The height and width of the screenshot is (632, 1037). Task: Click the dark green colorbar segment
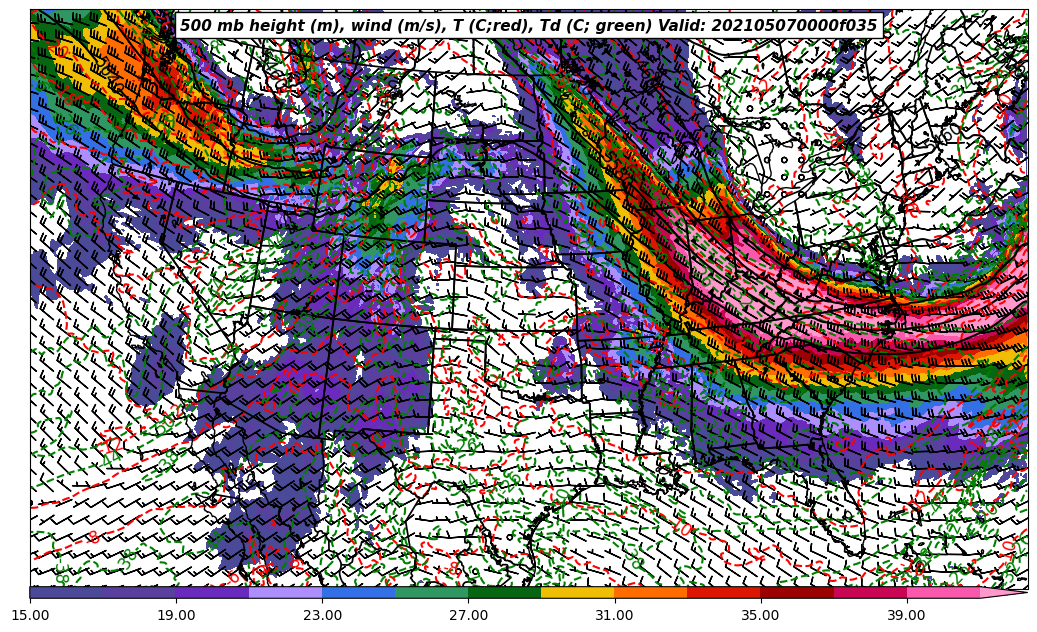click(504, 592)
